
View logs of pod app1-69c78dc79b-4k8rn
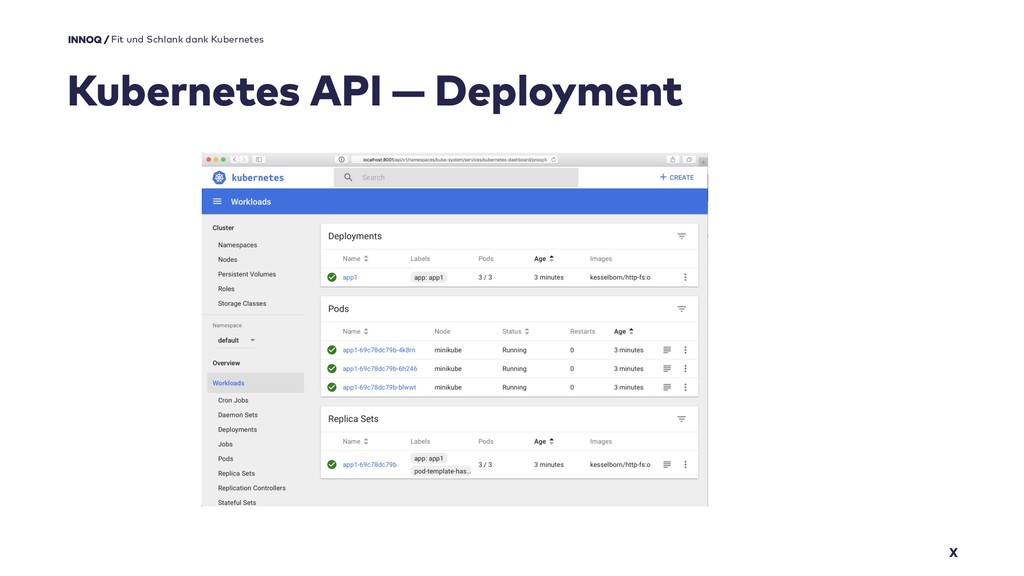(x=667, y=350)
